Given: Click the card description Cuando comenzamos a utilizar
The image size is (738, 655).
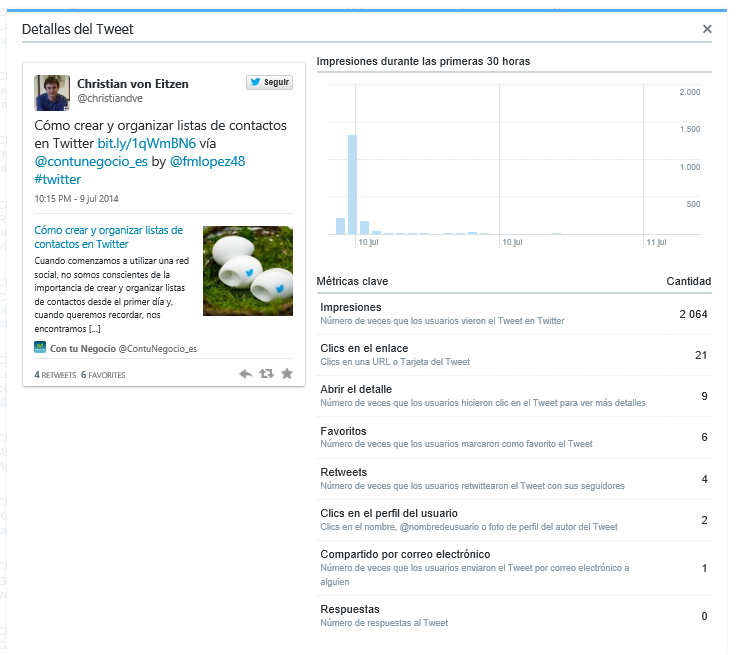Looking at the screenshot, I should 112,295.
